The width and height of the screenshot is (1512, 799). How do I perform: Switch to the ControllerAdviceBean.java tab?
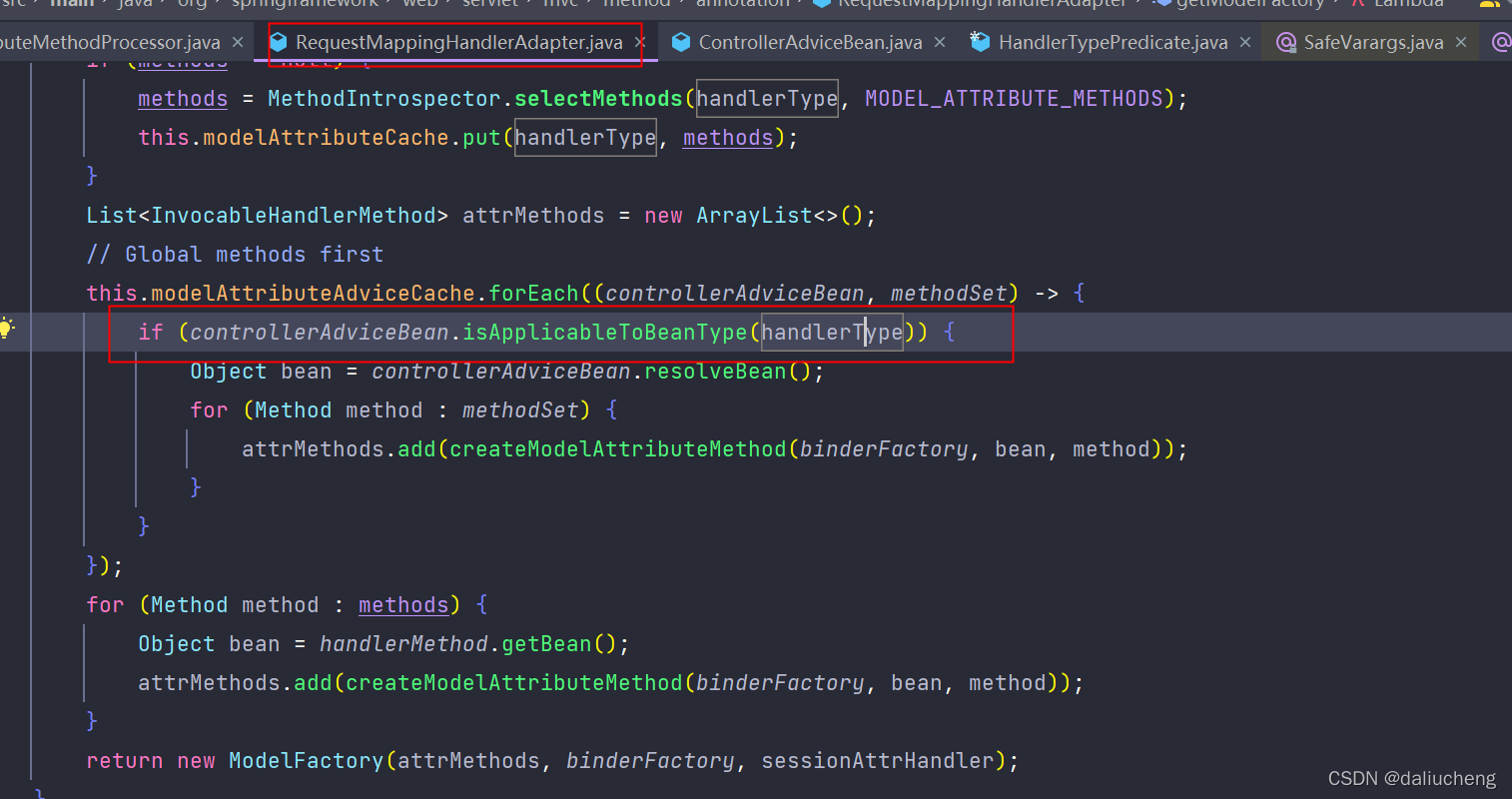[x=810, y=42]
